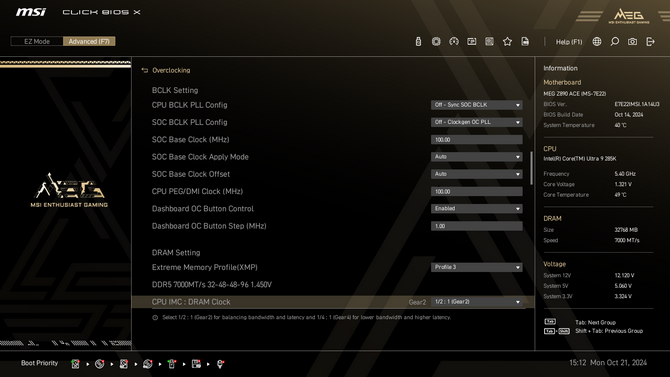The height and width of the screenshot is (377, 670).
Task: Select the Extreme Memory Profile(XMP) label
Action: click(x=205, y=267)
